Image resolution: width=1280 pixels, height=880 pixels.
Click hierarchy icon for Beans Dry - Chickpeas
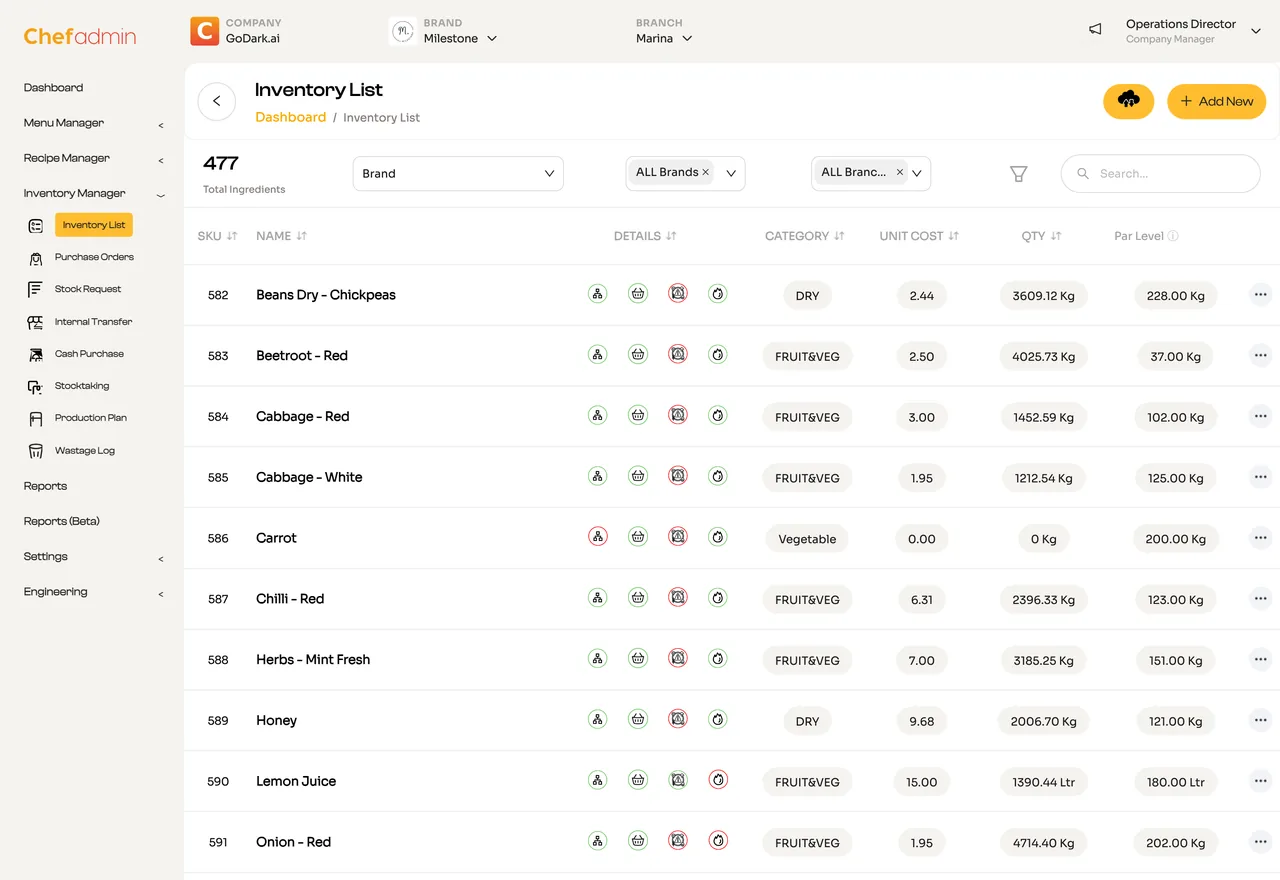598,294
